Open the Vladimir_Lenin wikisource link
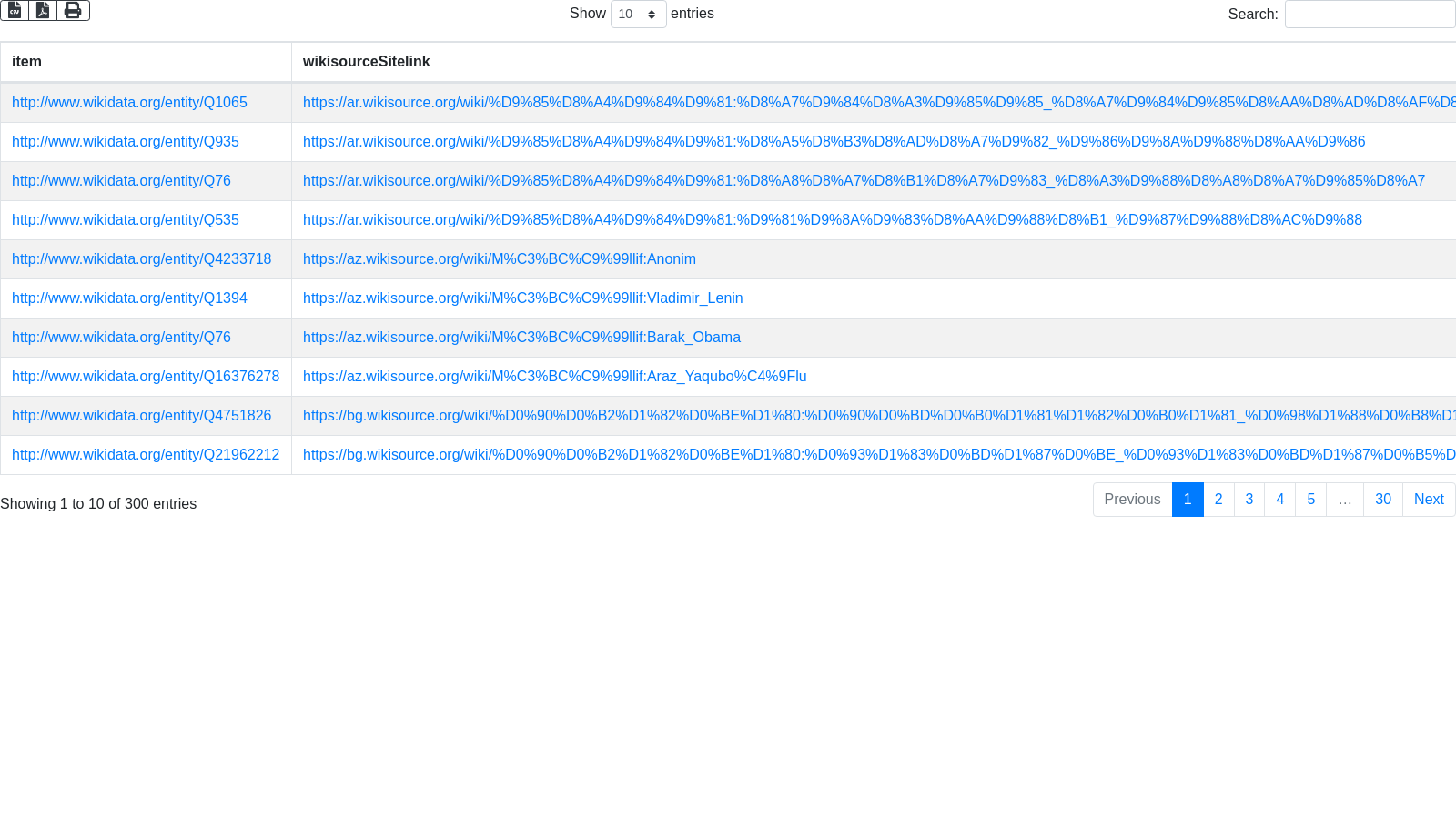The height and width of the screenshot is (819, 1456). (x=522, y=298)
